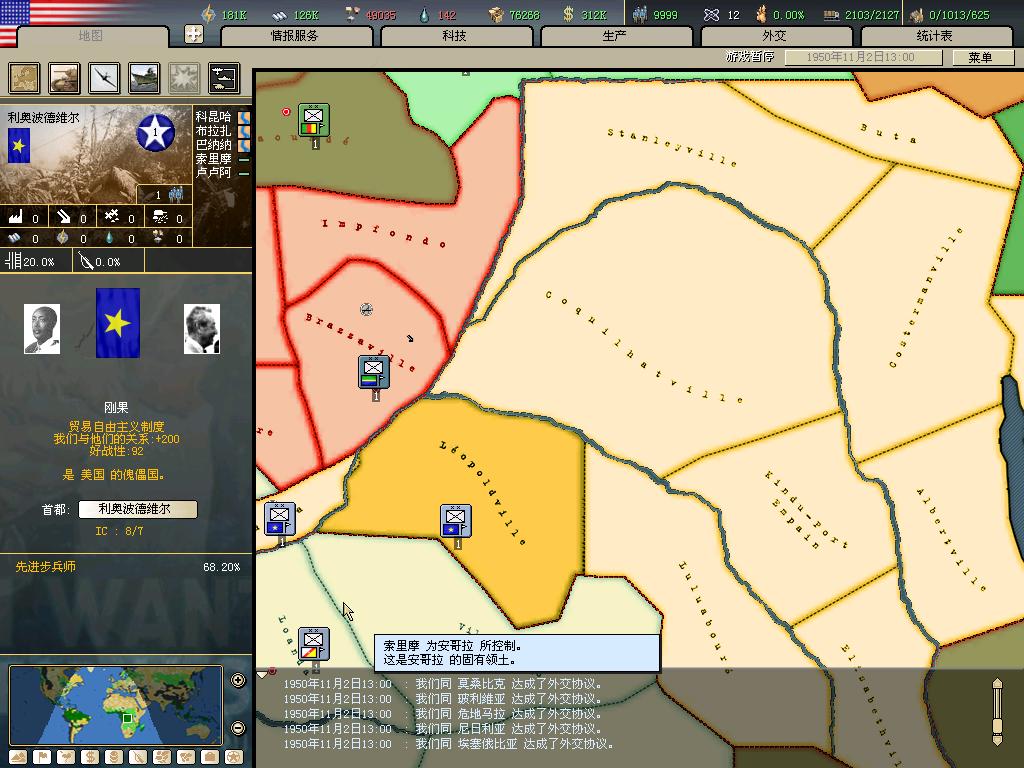Click the log filter triangle at message panel corner
This screenshot has width=1024, height=768.
(x=263, y=673)
